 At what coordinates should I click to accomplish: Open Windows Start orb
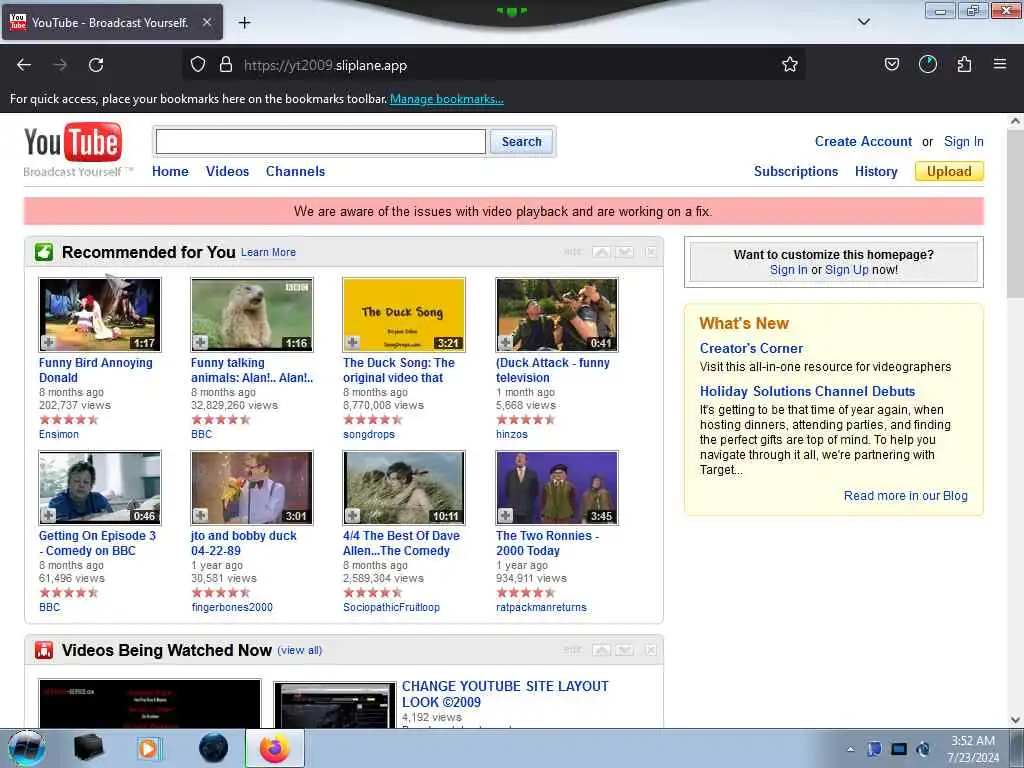(x=27, y=748)
